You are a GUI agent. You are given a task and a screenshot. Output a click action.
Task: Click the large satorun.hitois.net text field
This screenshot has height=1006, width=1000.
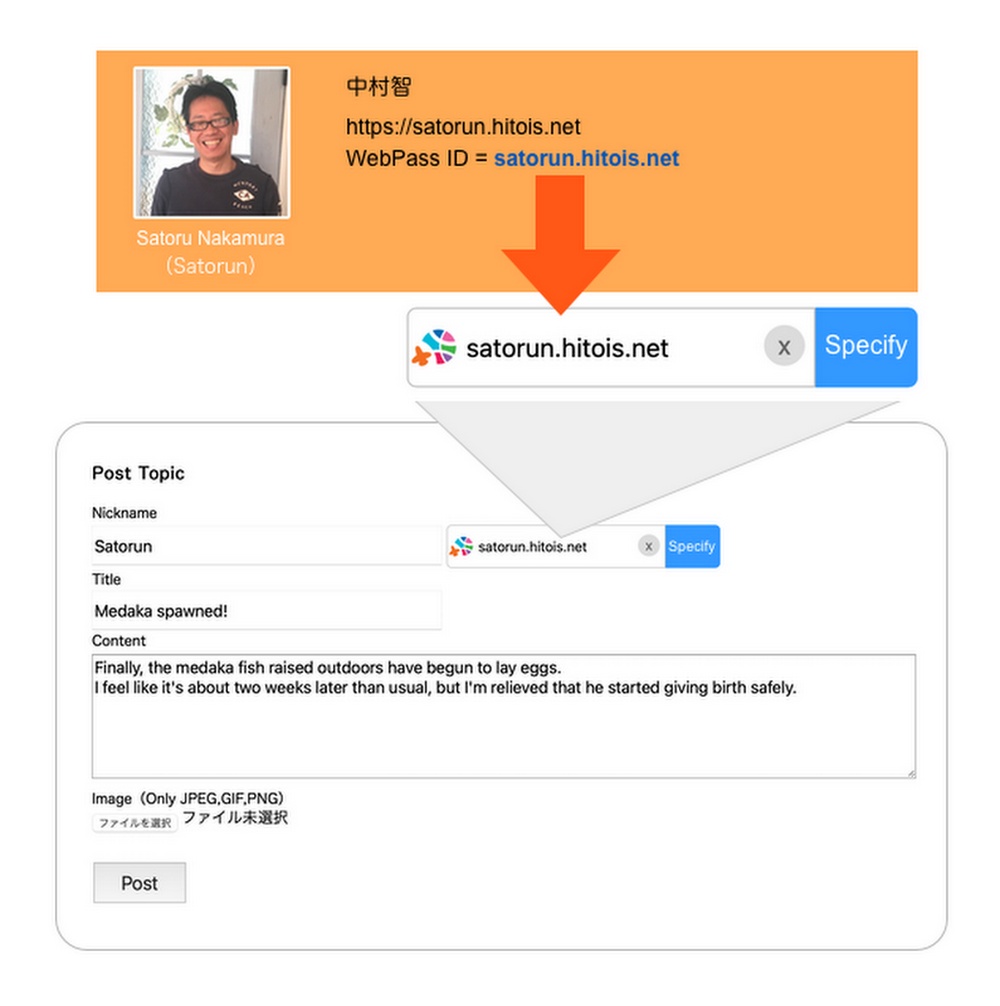pyautogui.click(x=611, y=348)
